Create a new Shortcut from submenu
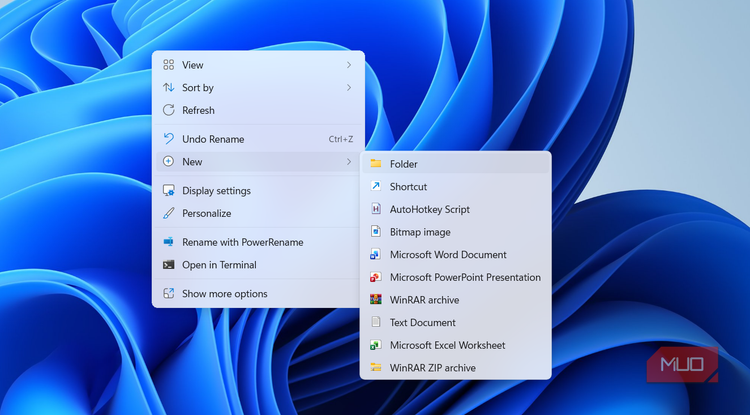Image resolution: width=750 pixels, height=415 pixels. [x=455, y=186]
